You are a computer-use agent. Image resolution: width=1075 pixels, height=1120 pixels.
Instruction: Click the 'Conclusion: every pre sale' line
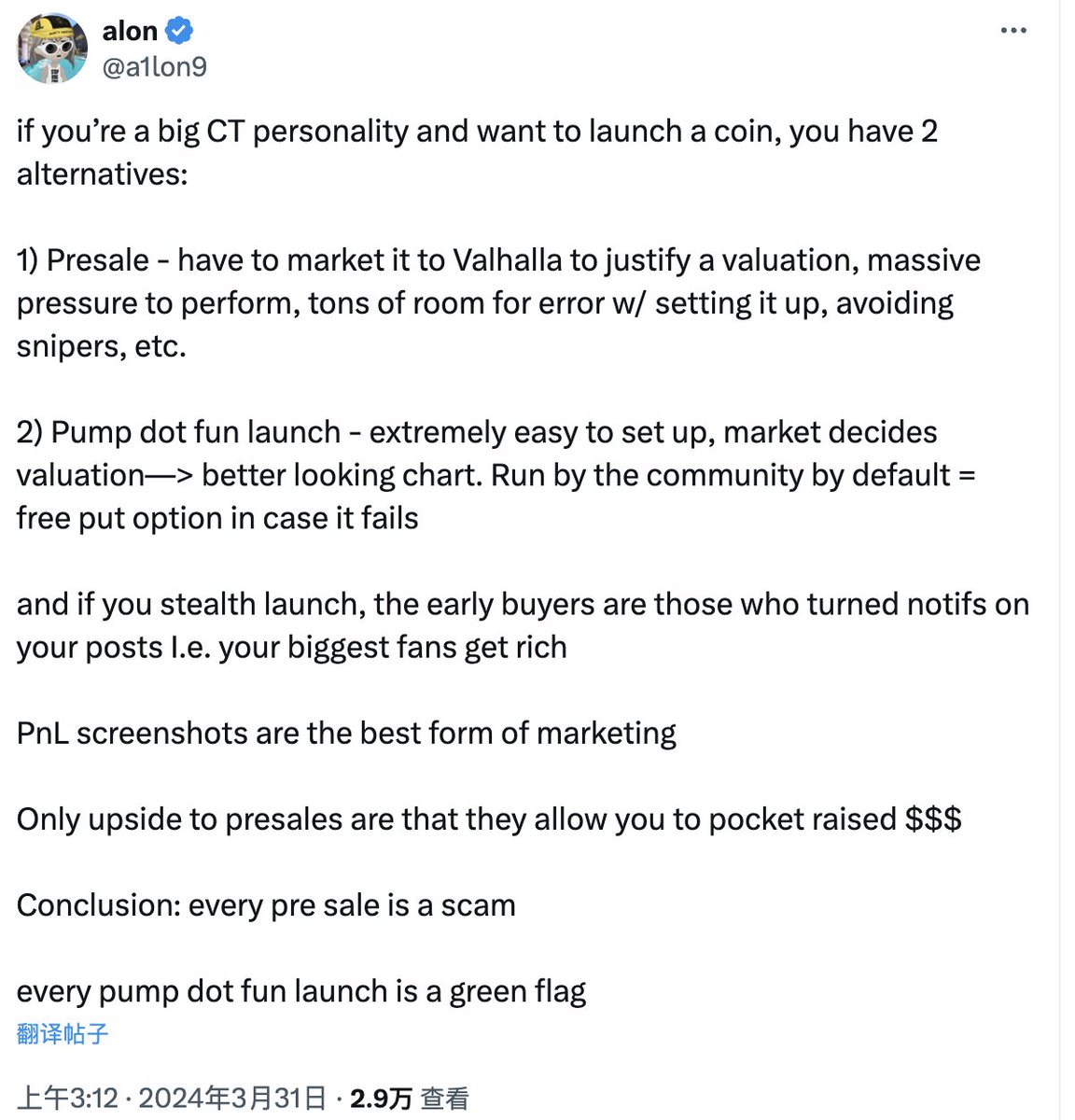pyautogui.click(x=266, y=905)
